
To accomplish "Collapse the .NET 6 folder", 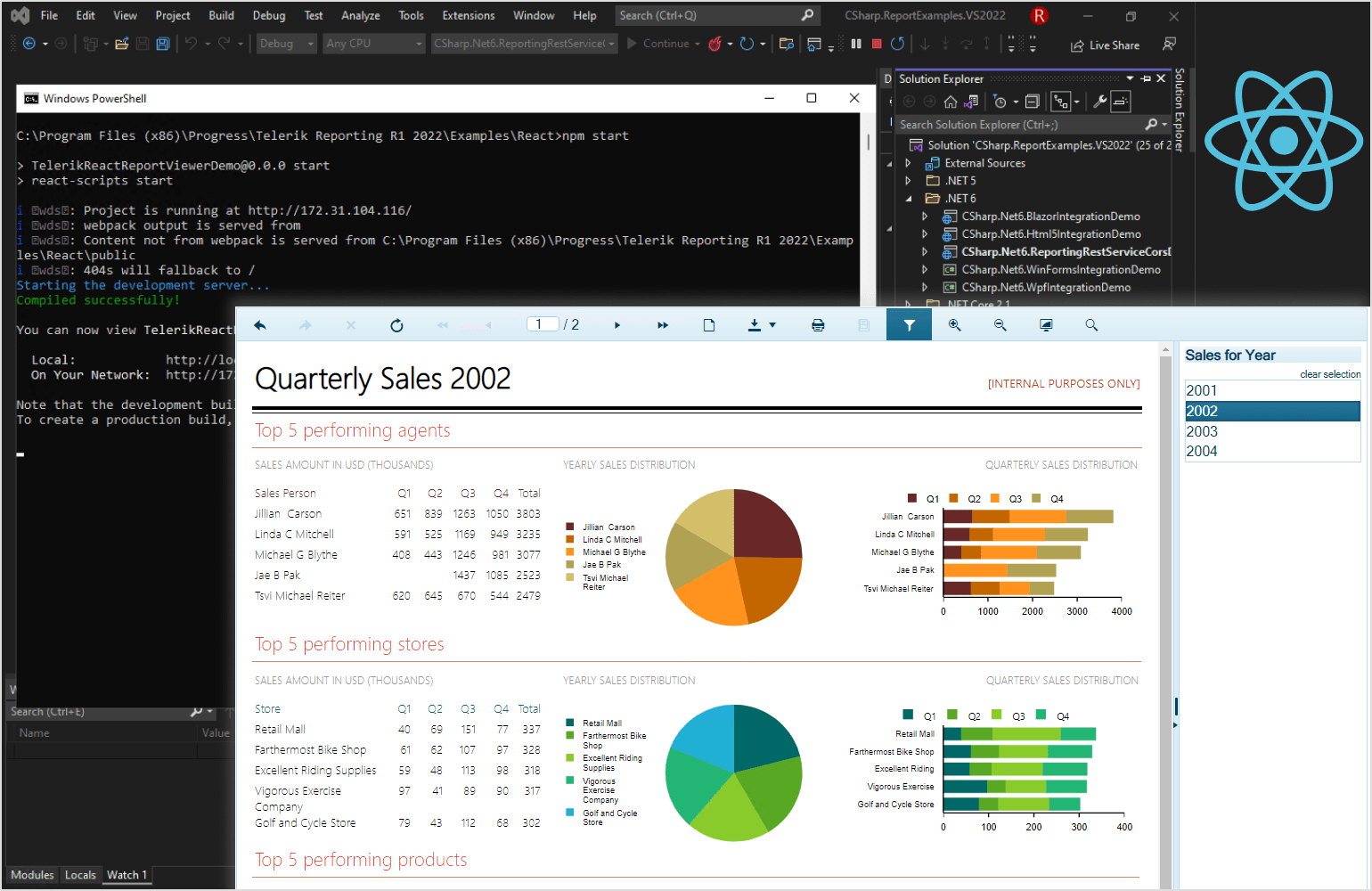I will click(x=908, y=199).
